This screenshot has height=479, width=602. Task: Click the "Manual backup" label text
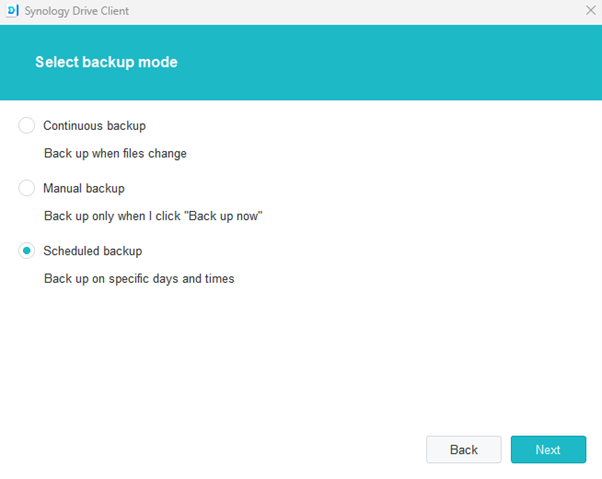[x=84, y=188]
